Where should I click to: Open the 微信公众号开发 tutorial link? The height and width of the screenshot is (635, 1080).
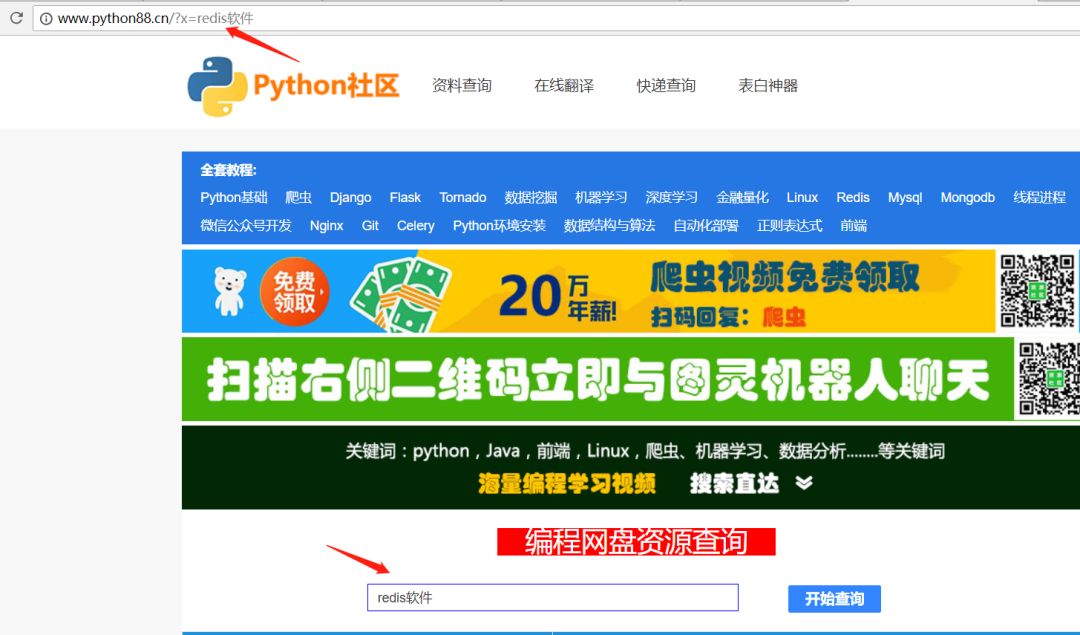(246, 226)
